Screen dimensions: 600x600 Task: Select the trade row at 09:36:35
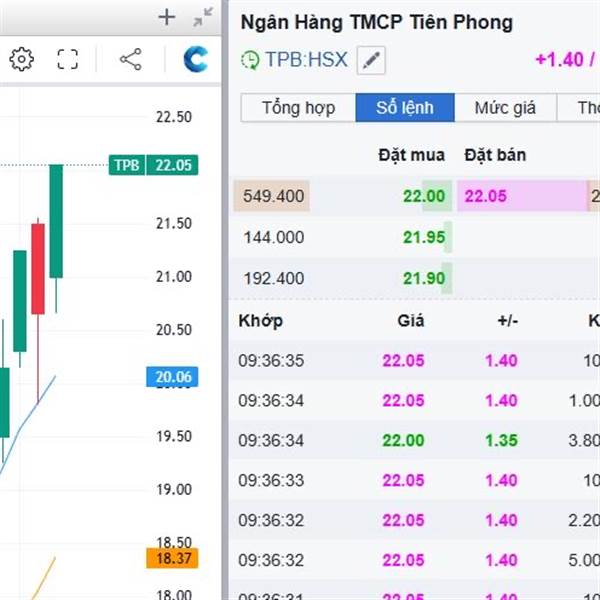(x=415, y=360)
